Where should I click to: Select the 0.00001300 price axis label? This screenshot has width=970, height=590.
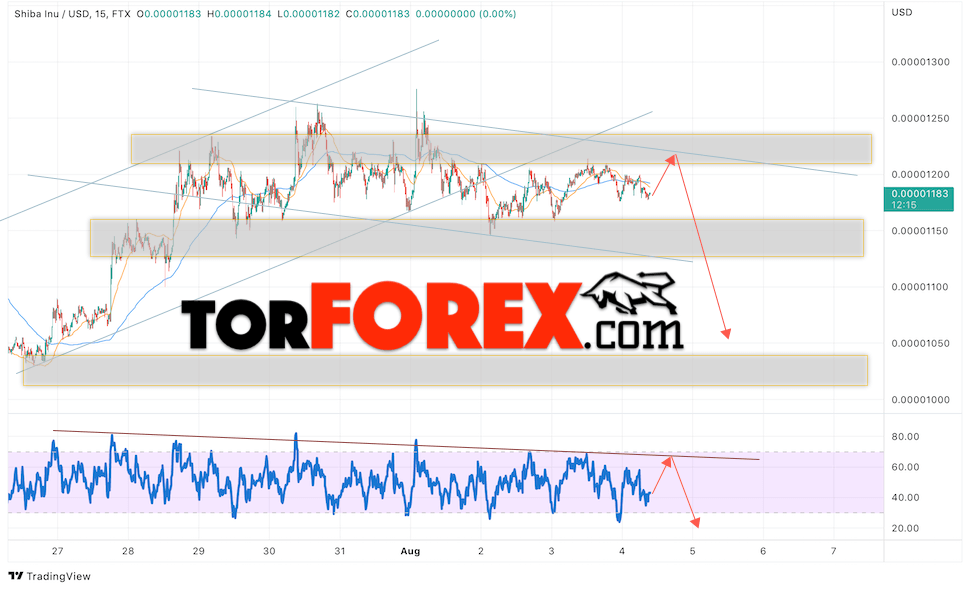click(920, 62)
